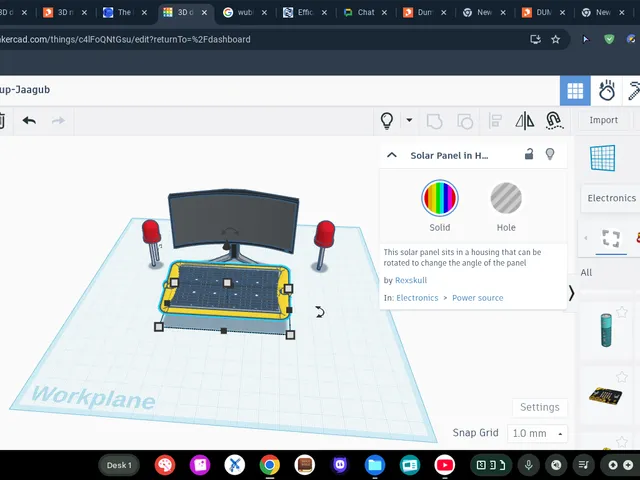Click the tinkercad URL address bar
Viewport: 640px width, 480px height.
261,40
